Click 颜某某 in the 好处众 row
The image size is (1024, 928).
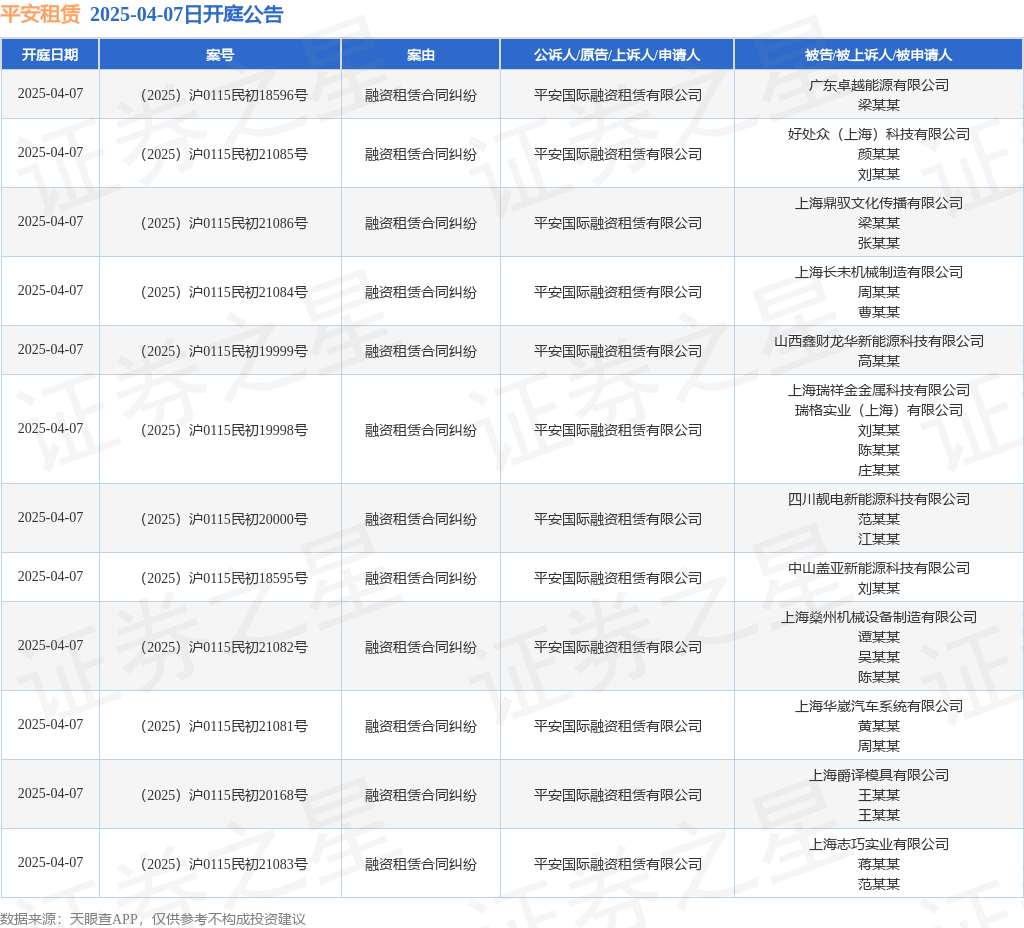click(878, 155)
